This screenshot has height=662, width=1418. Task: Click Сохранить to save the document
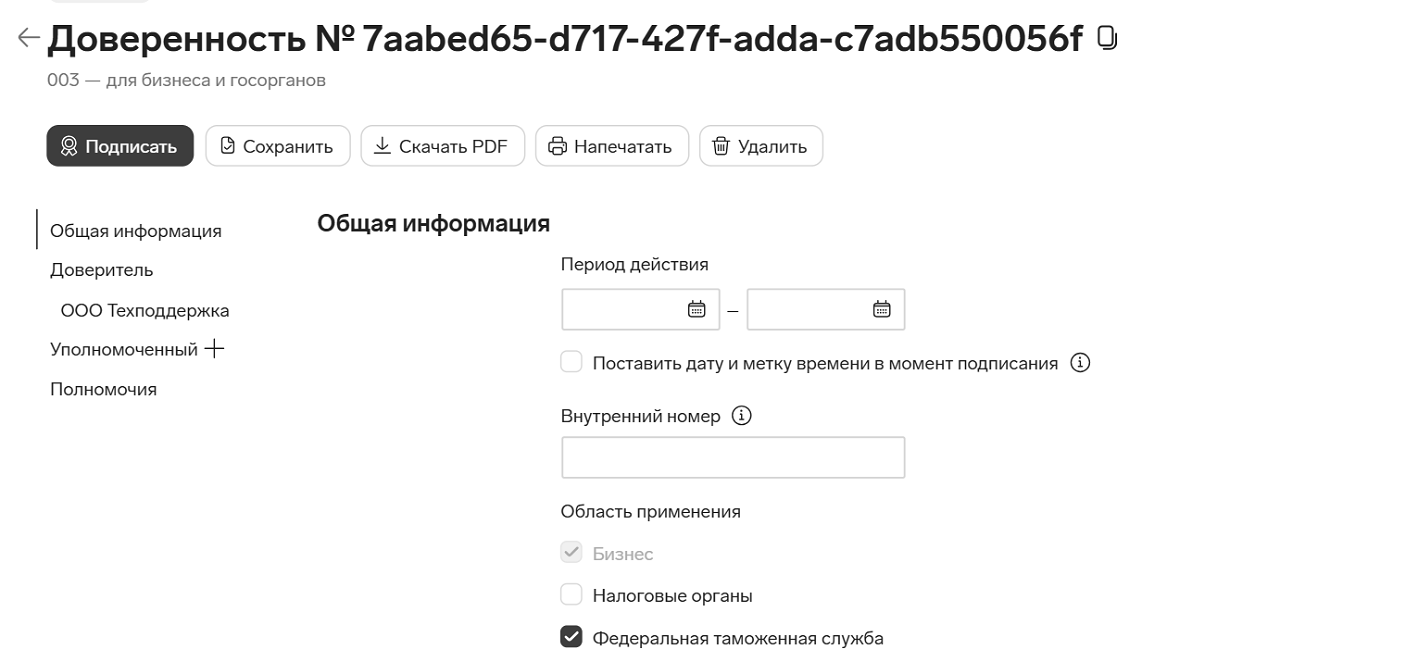pyautogui.click(x=278, y=146)
